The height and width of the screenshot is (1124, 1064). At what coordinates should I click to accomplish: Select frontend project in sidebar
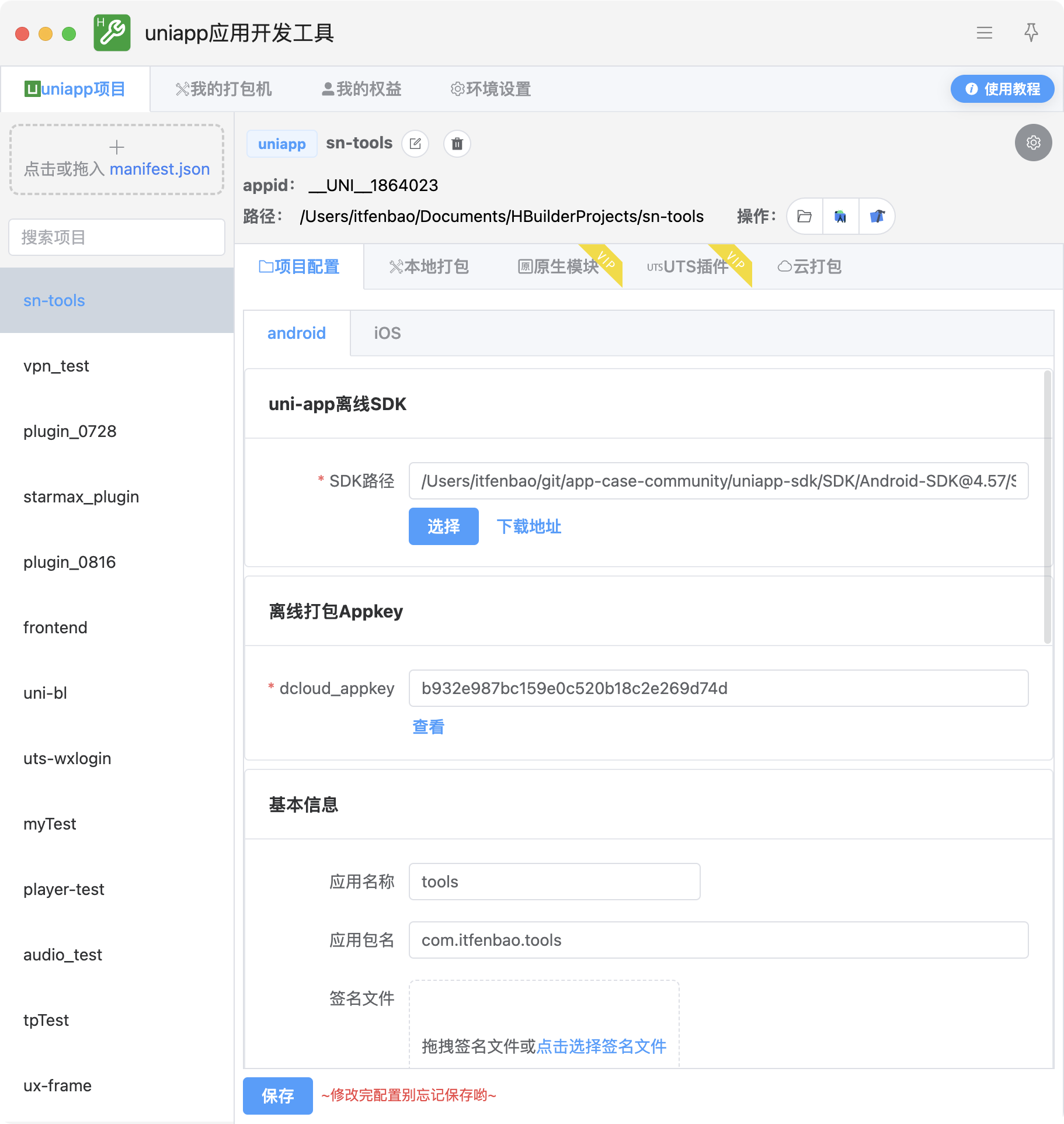click(117, 627)
